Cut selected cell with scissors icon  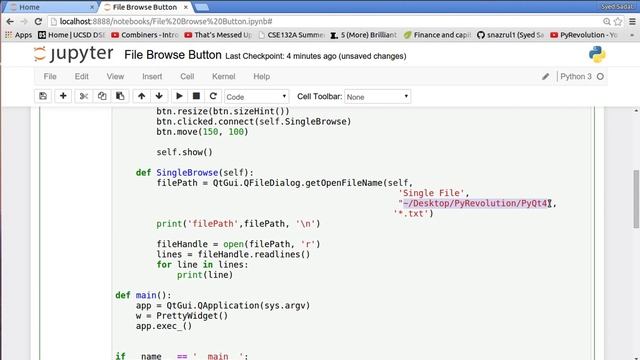[84, 96]
